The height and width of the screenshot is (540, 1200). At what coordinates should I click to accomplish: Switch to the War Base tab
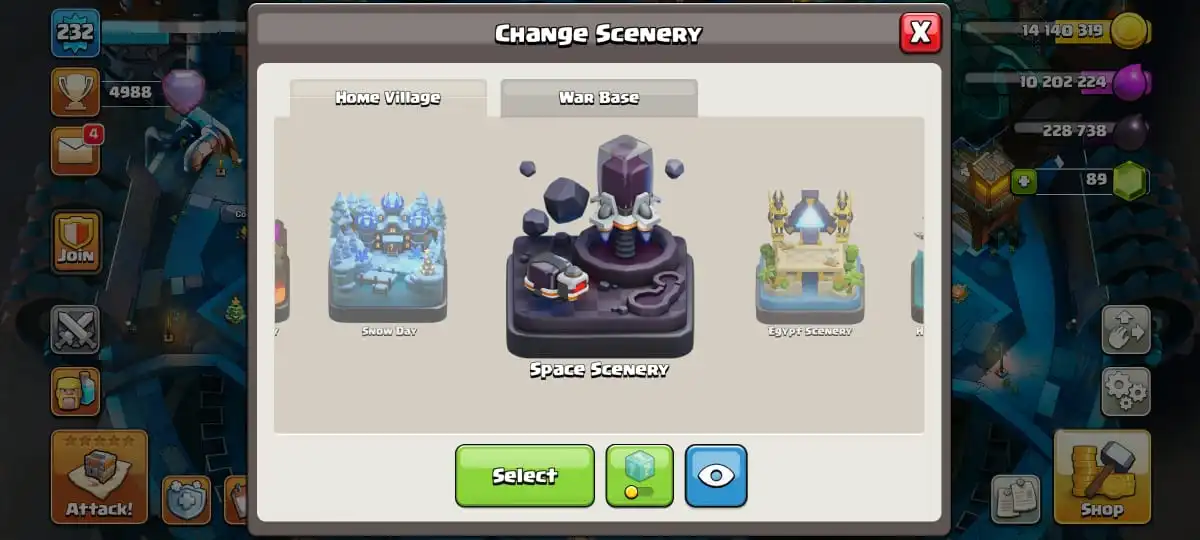click(599, 98)
